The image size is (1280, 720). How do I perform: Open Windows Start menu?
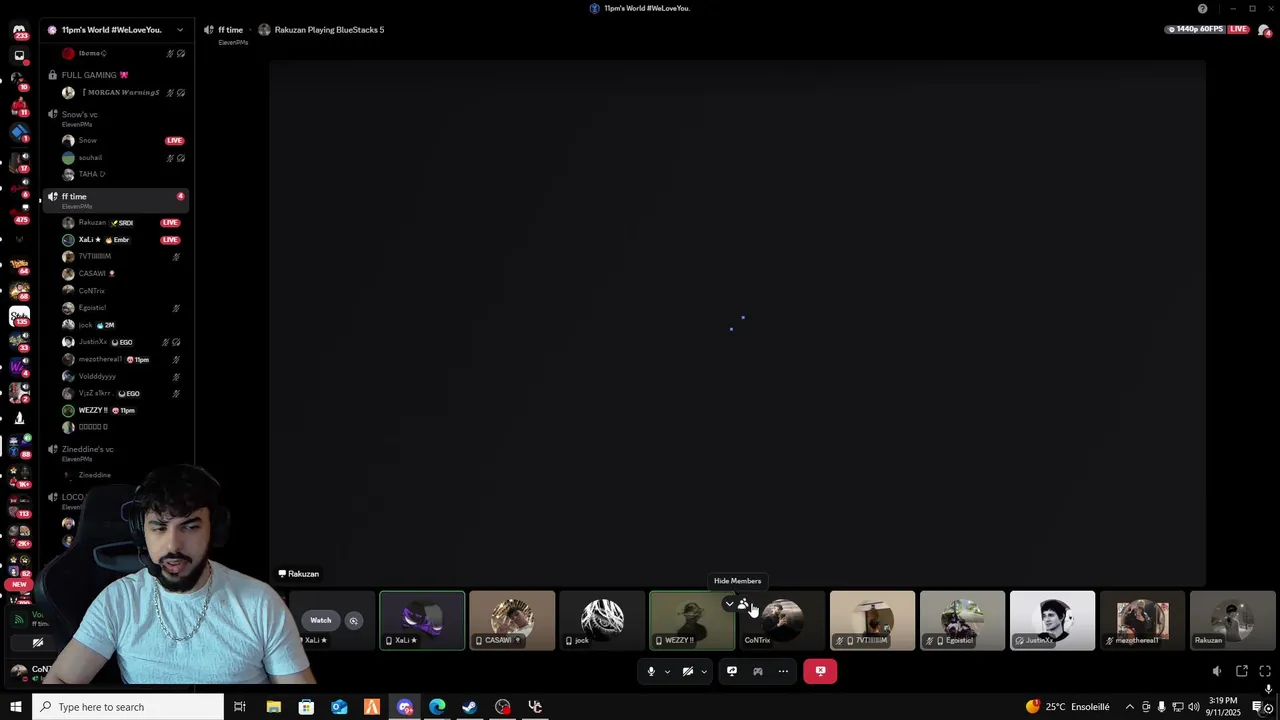pyautogui.click(x=15, y=707)
